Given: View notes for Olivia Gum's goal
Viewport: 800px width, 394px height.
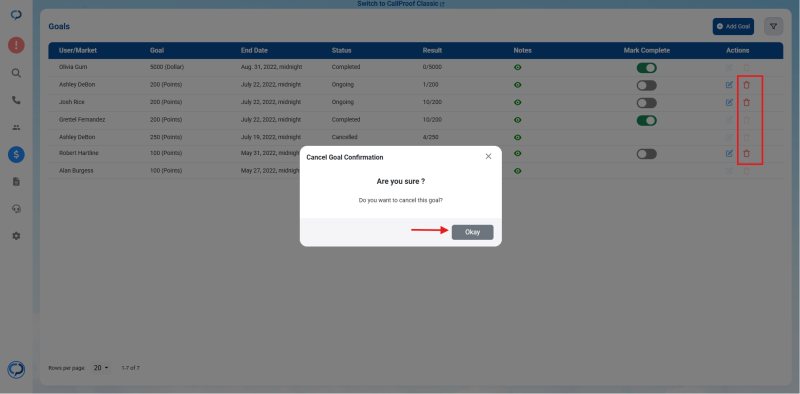Looking at the screenshot, I should (518, 67).
